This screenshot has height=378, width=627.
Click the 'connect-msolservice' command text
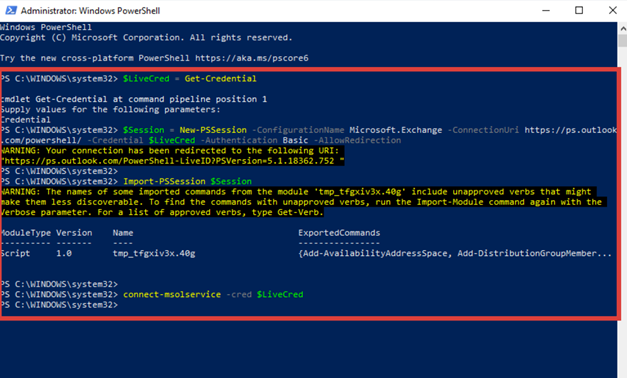[172, 294]
